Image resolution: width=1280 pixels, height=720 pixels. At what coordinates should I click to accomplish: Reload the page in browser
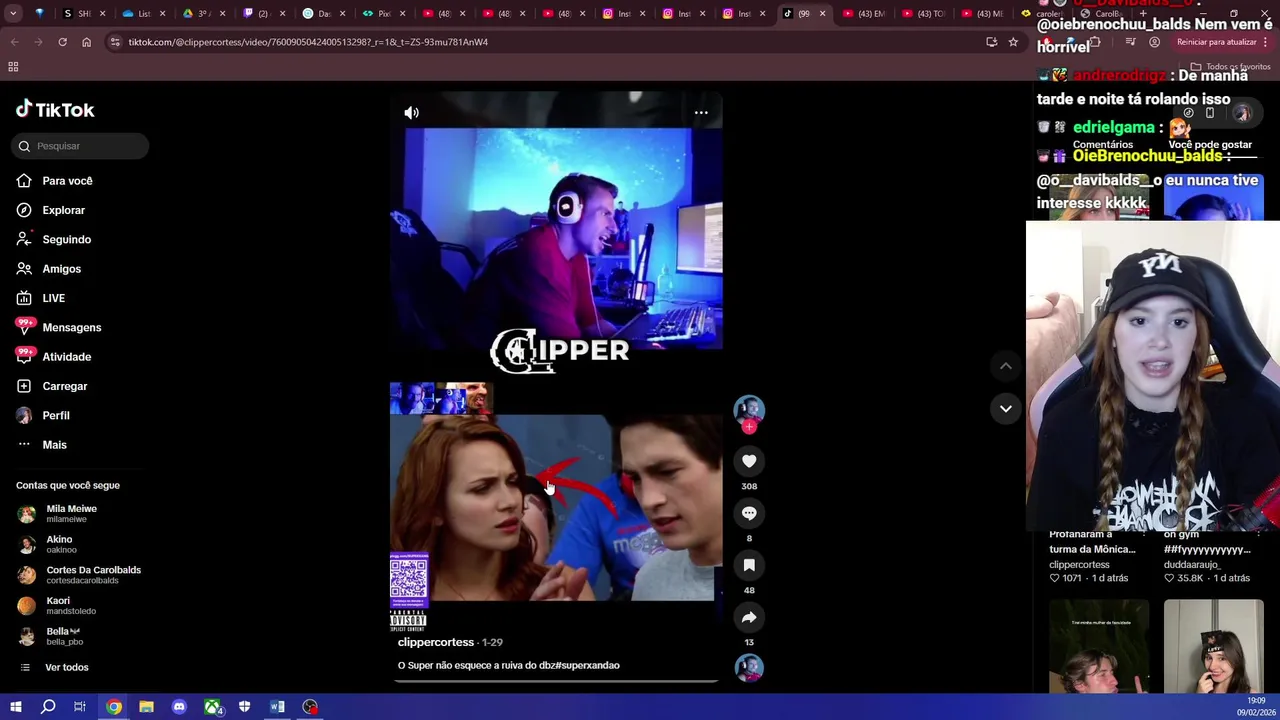[62, 42]
